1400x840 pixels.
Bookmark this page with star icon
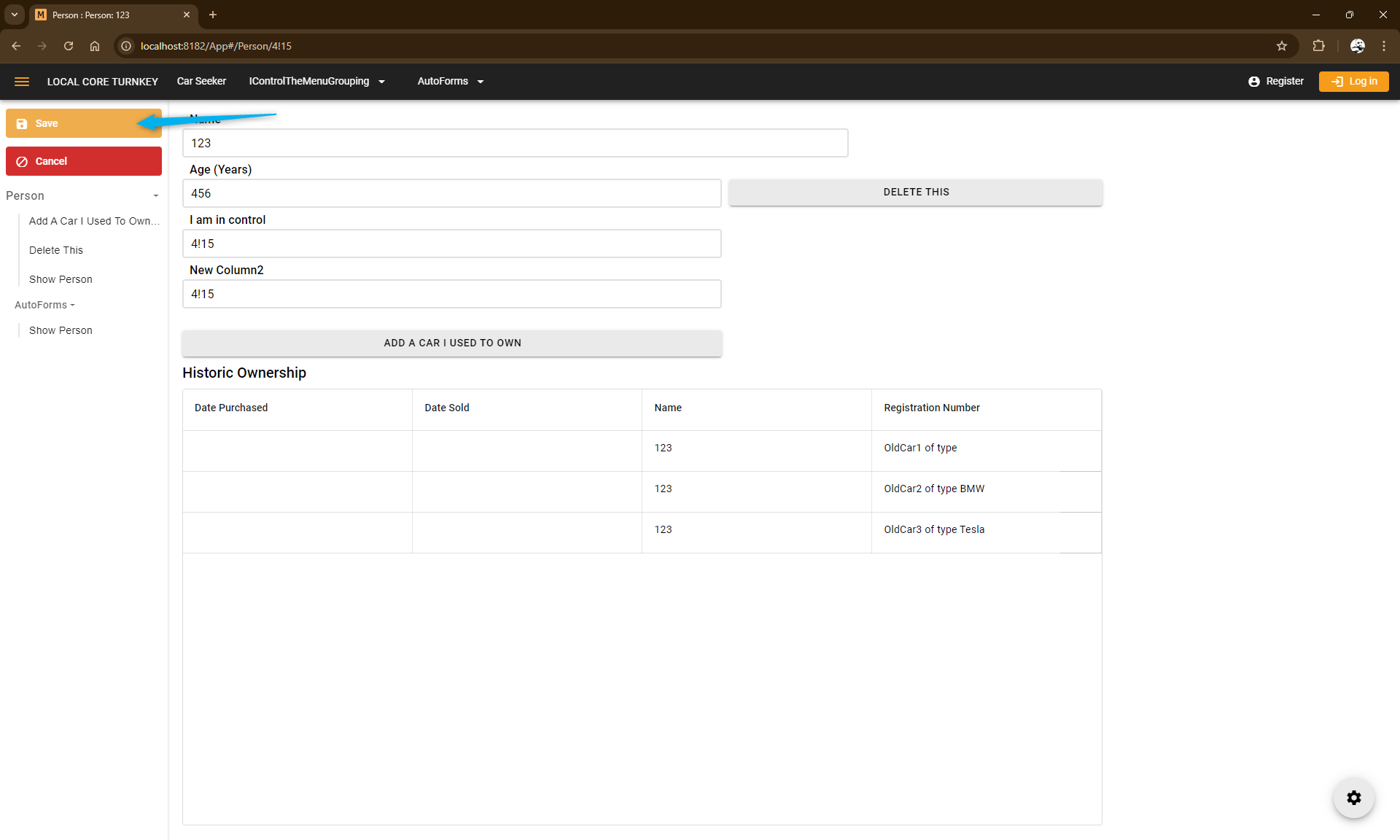[1282, 46]
